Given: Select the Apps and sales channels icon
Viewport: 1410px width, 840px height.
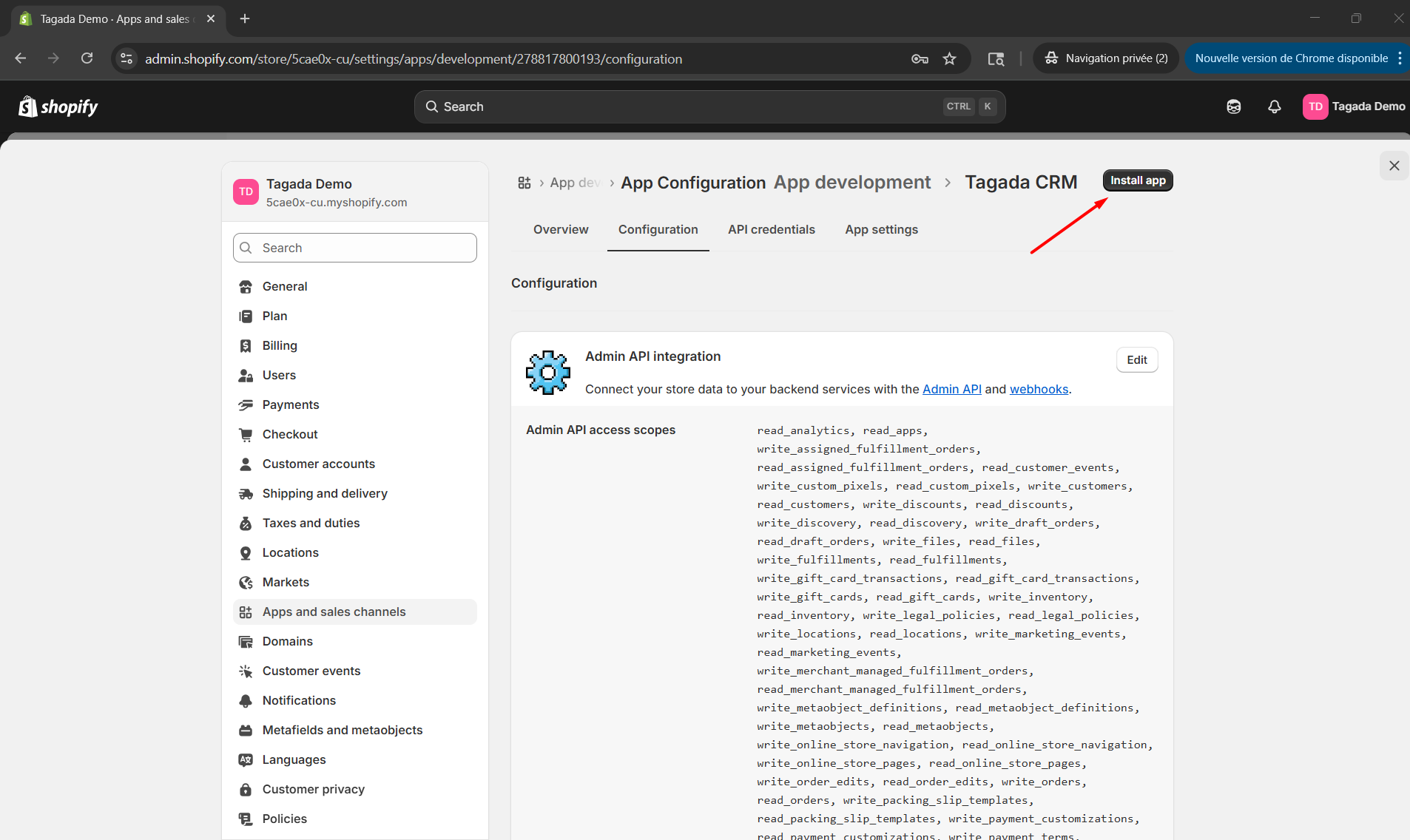Looking at the screenshot, I should pos(246,612).
